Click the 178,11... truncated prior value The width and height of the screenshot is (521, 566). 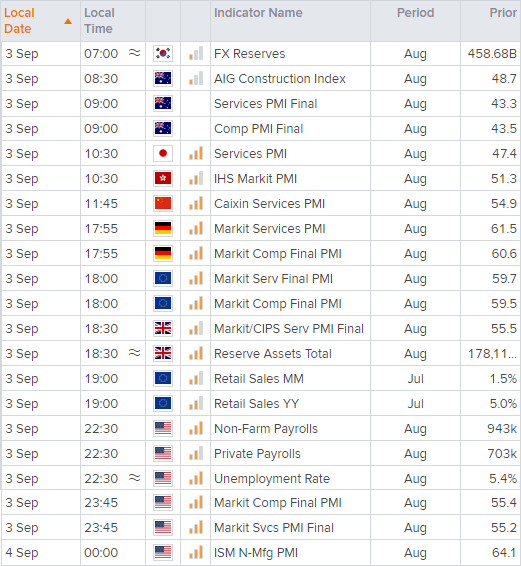point(492,354)
